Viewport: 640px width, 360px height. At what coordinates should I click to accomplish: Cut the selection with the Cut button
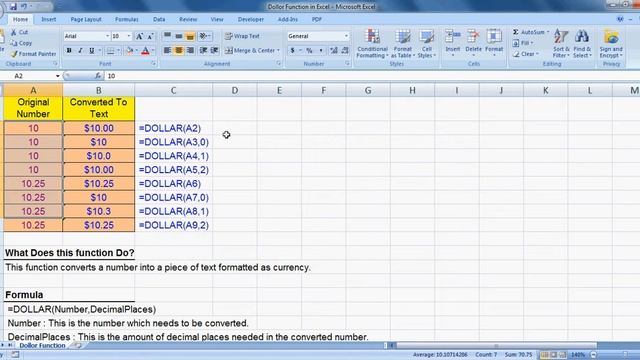click(x=20, y=32)
